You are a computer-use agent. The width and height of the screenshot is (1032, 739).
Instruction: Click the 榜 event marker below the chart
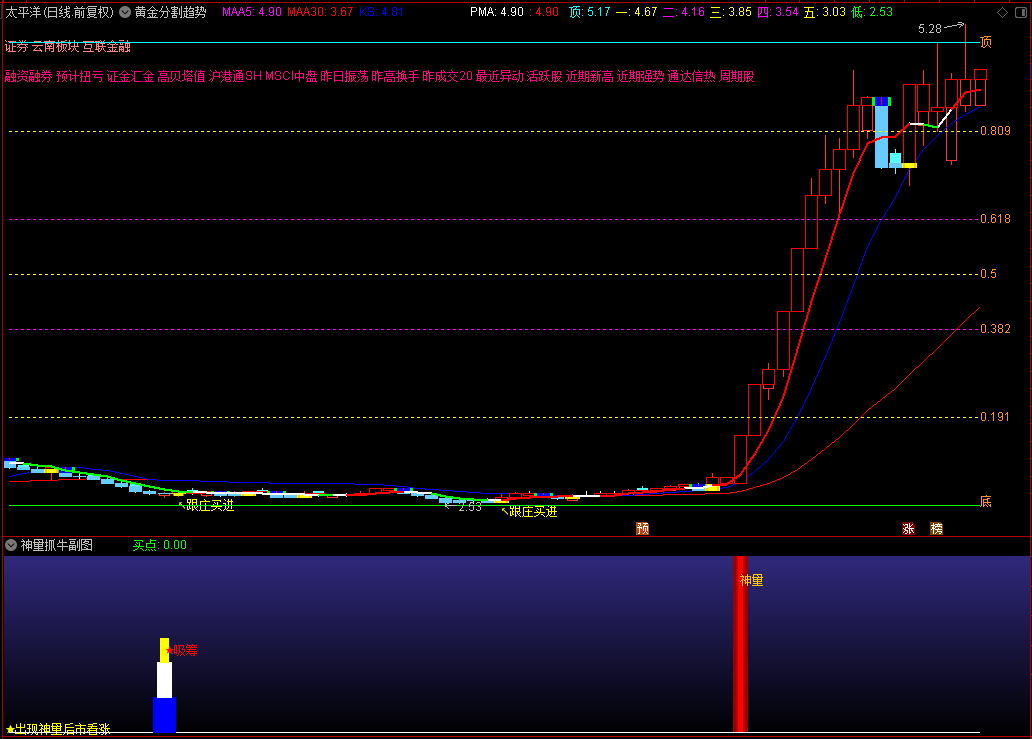tap(937, 528)
